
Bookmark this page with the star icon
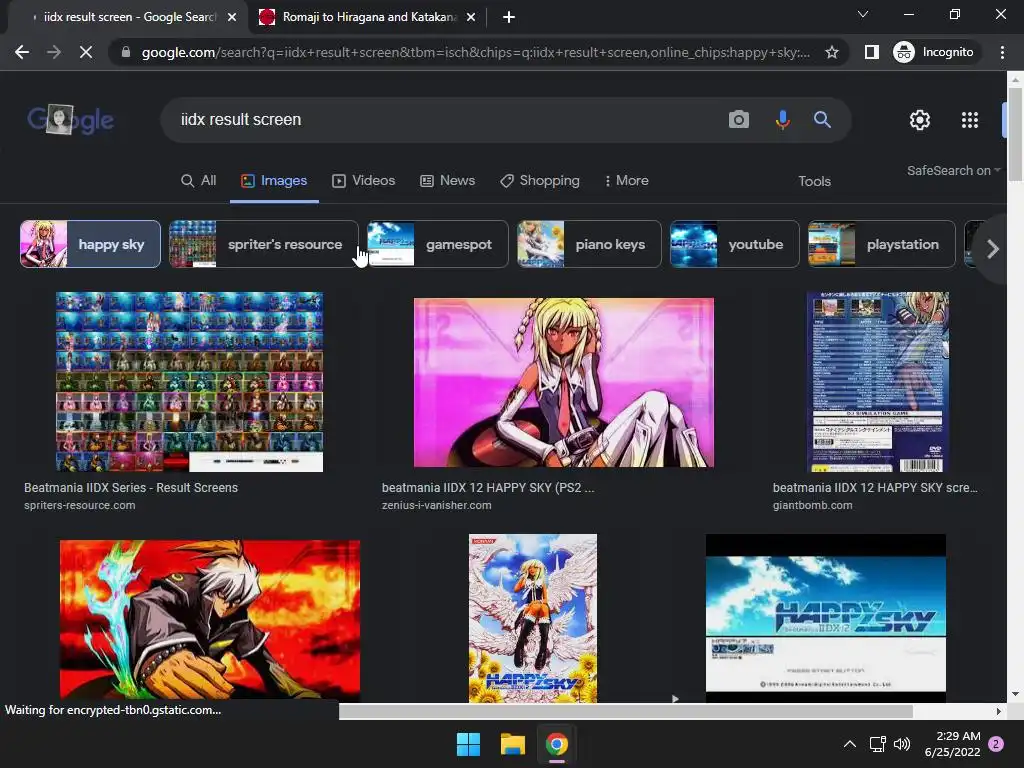(x=831, y=52)
